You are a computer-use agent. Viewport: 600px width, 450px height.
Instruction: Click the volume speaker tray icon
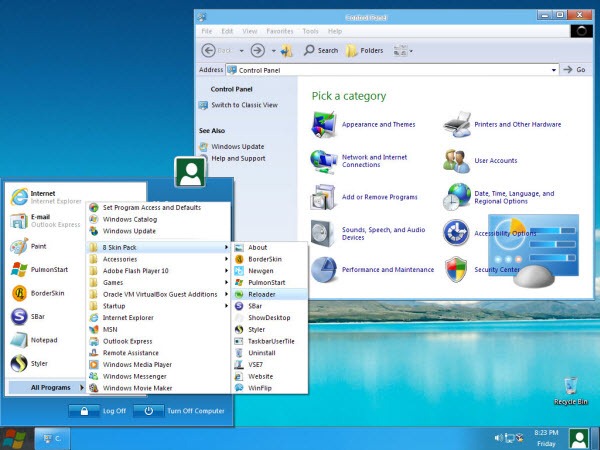[x=498, y=437]
